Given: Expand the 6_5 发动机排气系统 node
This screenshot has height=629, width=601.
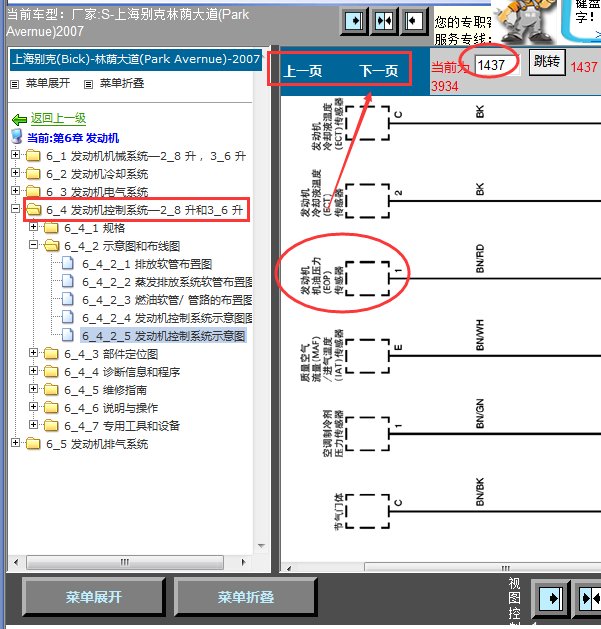Looking at the screenshot, I should pos(15,442).
